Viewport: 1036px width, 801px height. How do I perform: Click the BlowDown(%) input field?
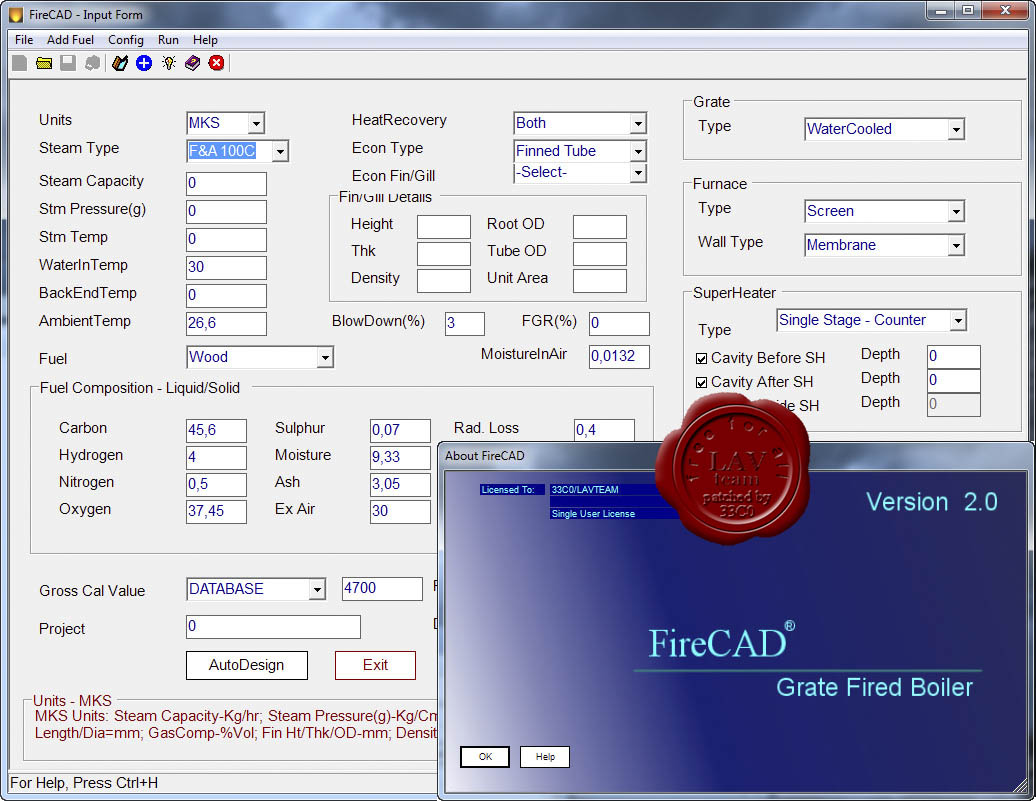(465, 324)
